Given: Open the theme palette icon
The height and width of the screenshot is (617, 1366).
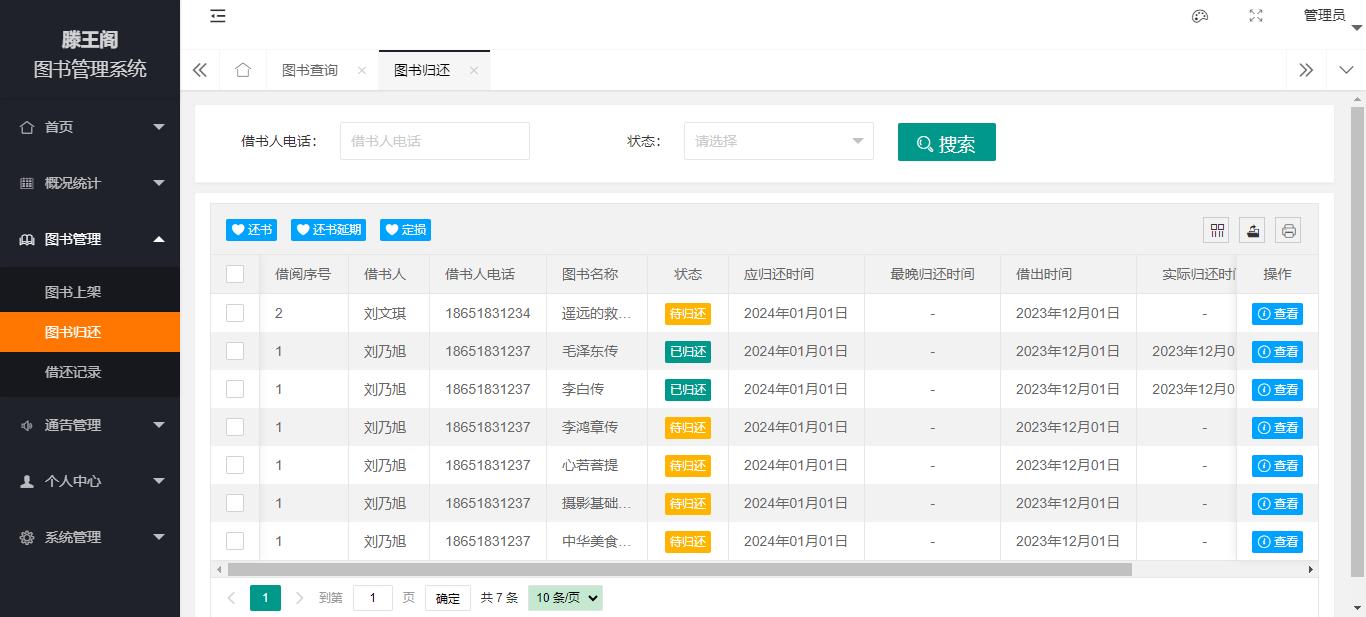Looking at the screenshot, I should (1200, 15).
